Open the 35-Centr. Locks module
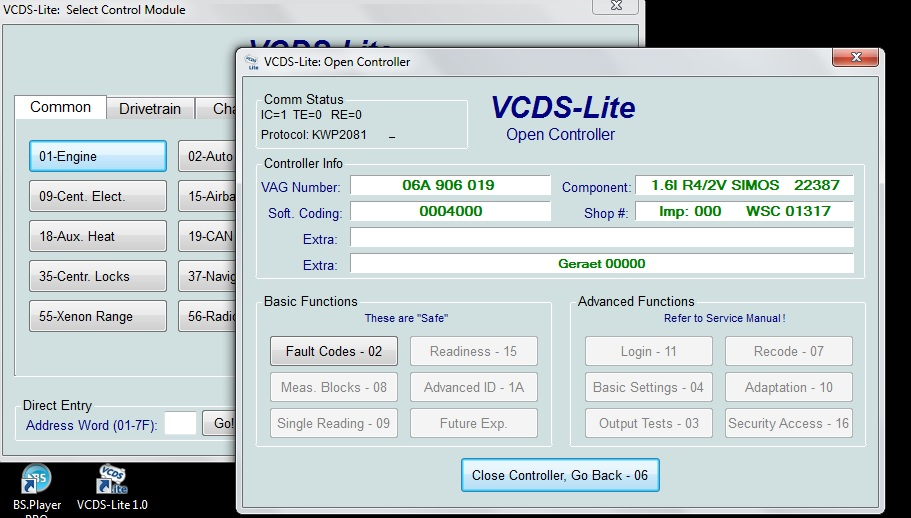Screen dimensions: 911x518 coord(97,276)
